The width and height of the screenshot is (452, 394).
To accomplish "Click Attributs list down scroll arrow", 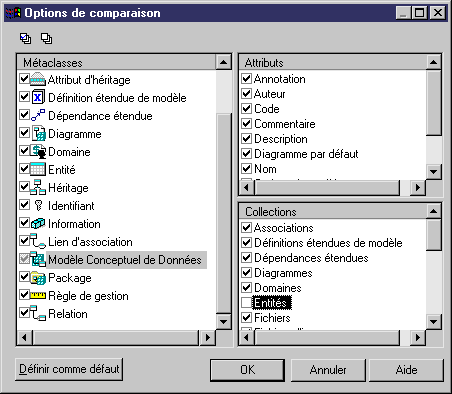I will tap(433, 172).
